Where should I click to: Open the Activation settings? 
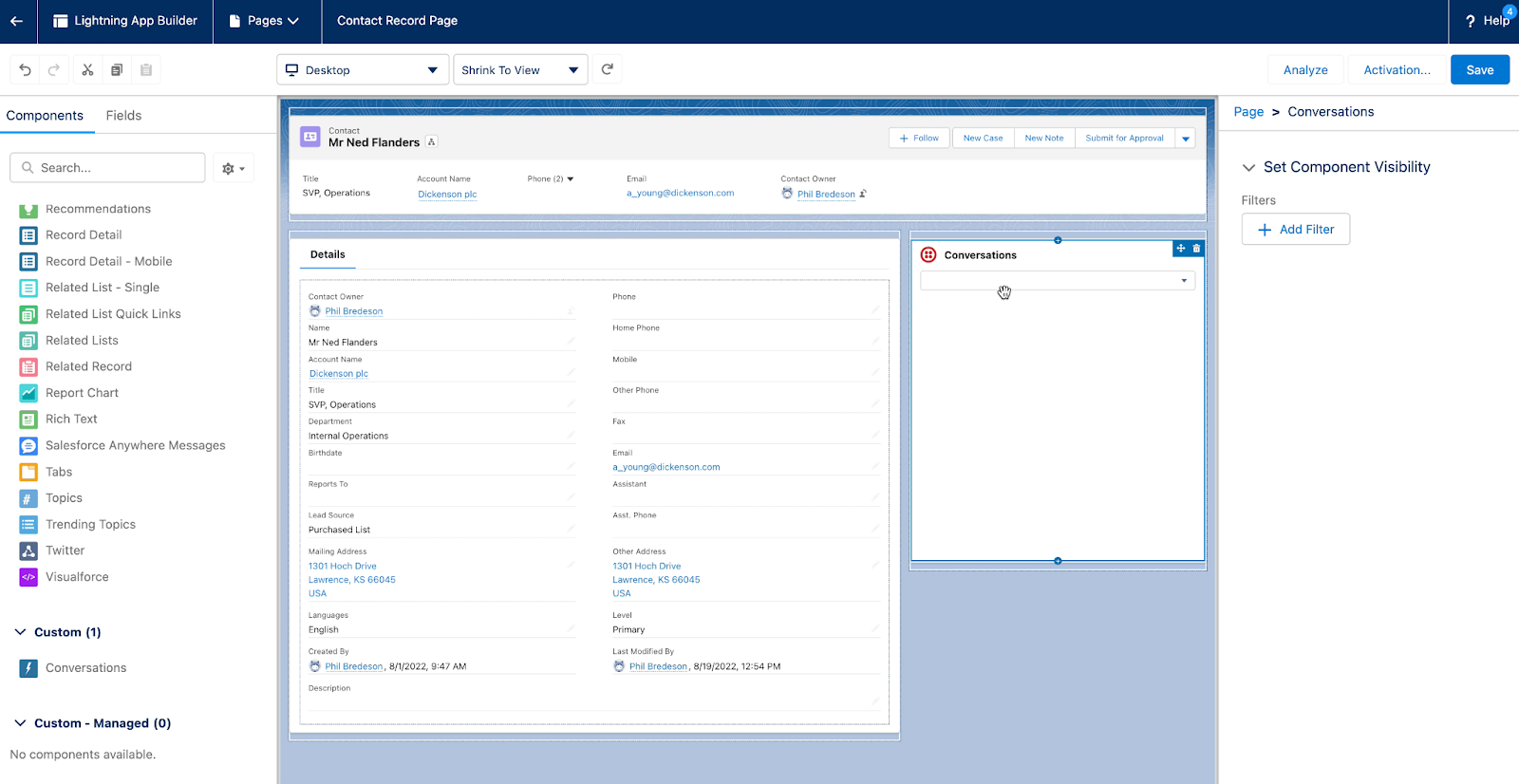pos(1397,69)
